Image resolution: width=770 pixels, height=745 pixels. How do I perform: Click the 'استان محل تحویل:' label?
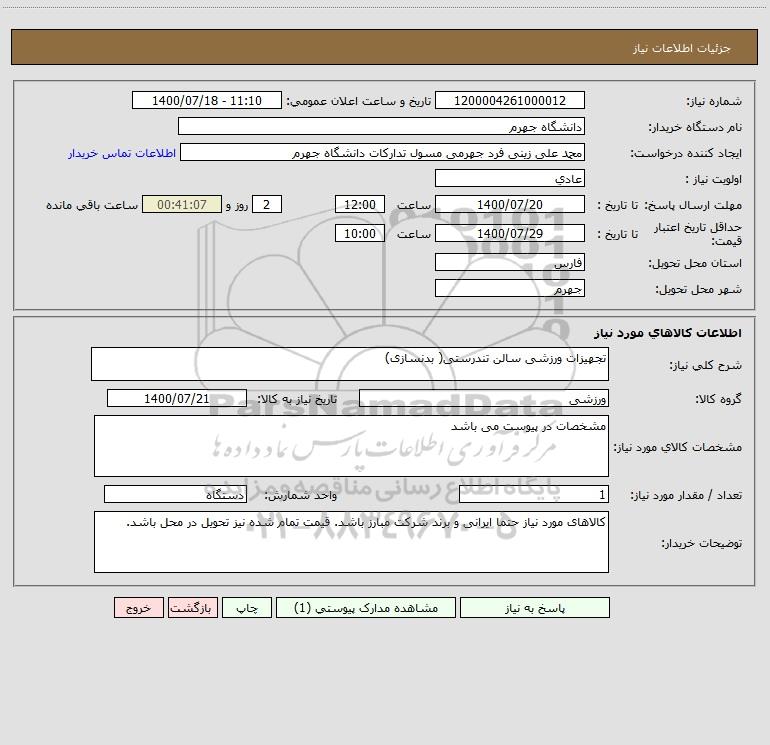pos(695,263)
